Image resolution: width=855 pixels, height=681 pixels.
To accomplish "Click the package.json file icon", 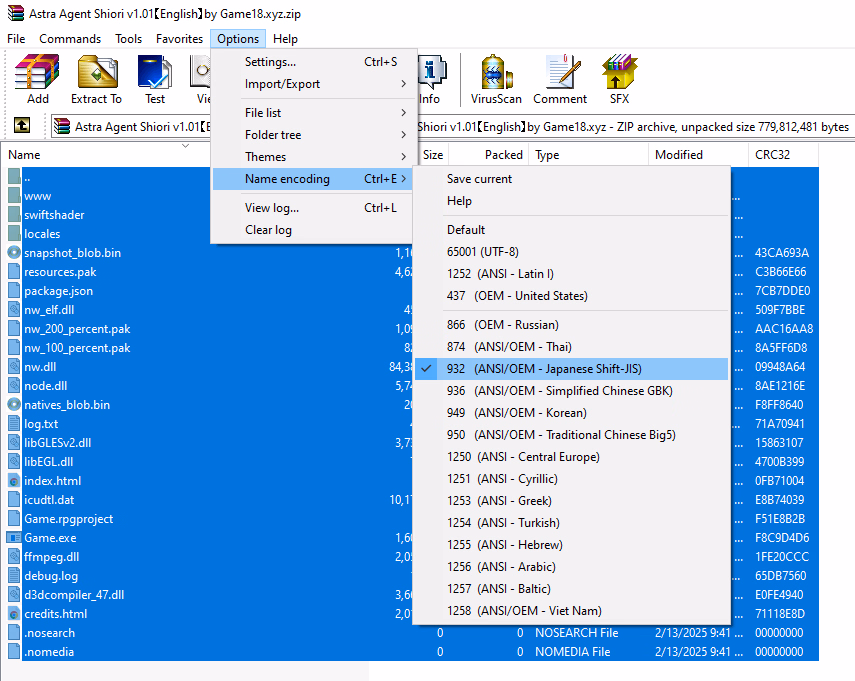I will coord(15,291).
